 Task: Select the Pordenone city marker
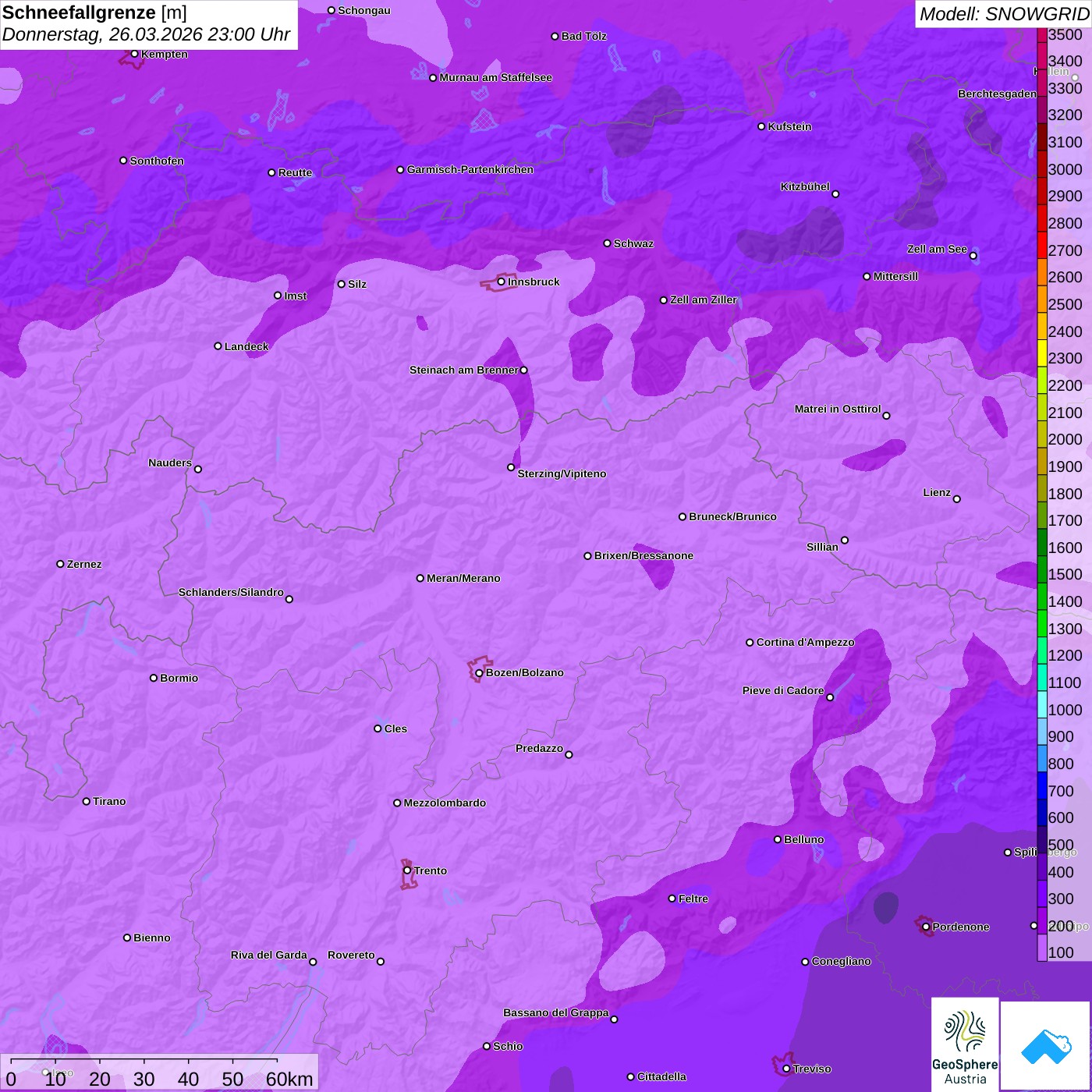[926, 927]
